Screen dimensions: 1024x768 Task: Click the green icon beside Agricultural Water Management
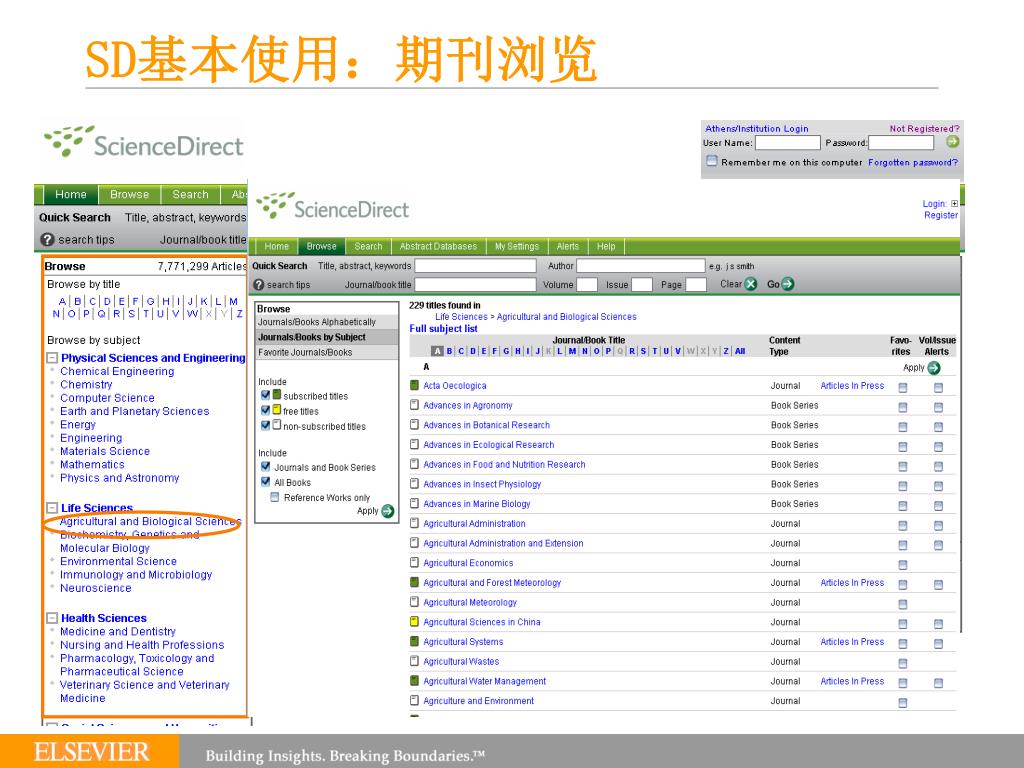(x=414, y=680)
